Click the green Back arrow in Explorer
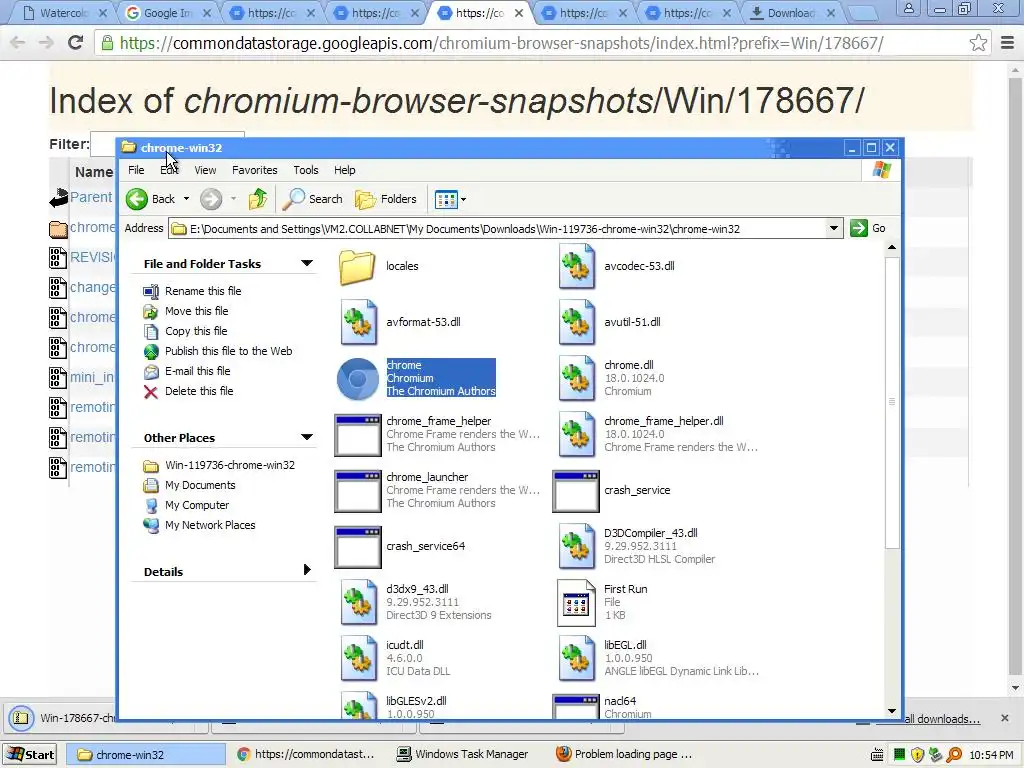The height and width of the screenshot is (768, 1024). 136,199
